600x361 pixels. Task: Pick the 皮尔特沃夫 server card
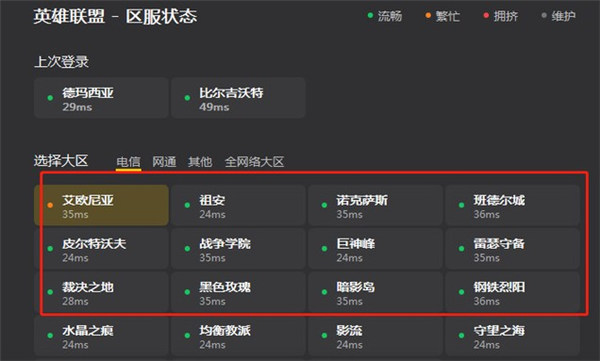coord(101,249)
